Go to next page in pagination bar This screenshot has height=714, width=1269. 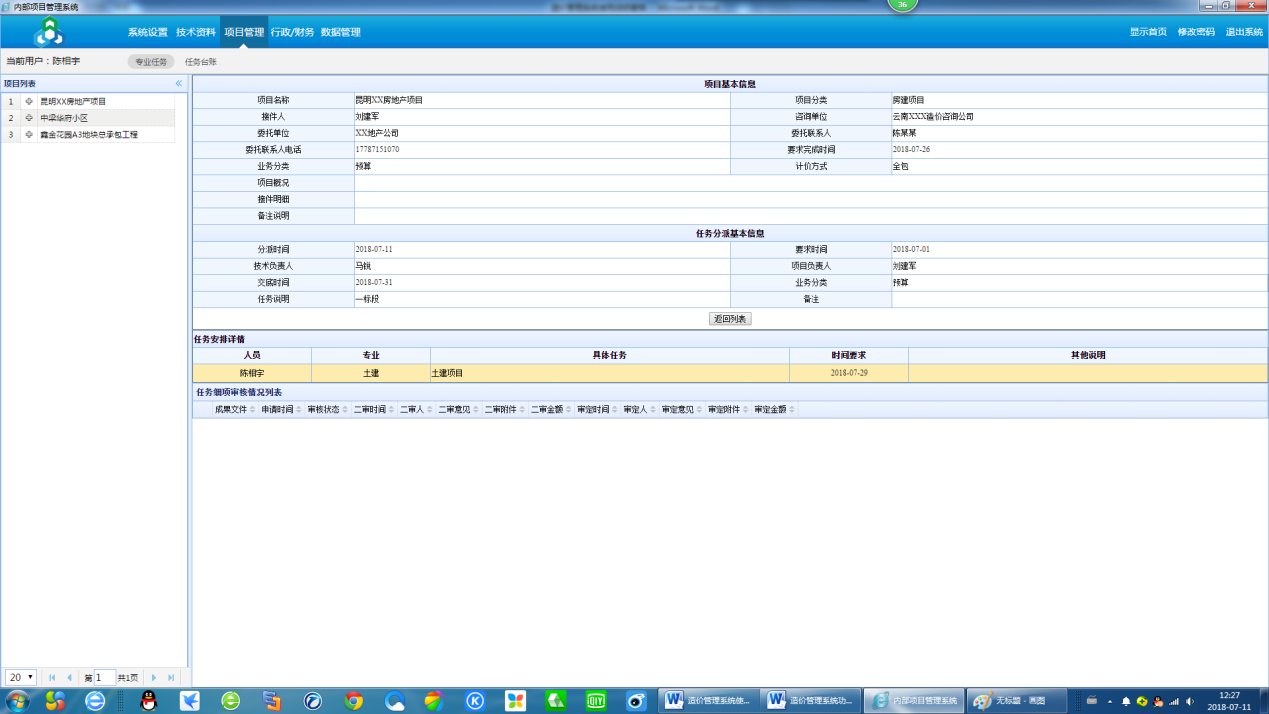click(x=153, y=678)
